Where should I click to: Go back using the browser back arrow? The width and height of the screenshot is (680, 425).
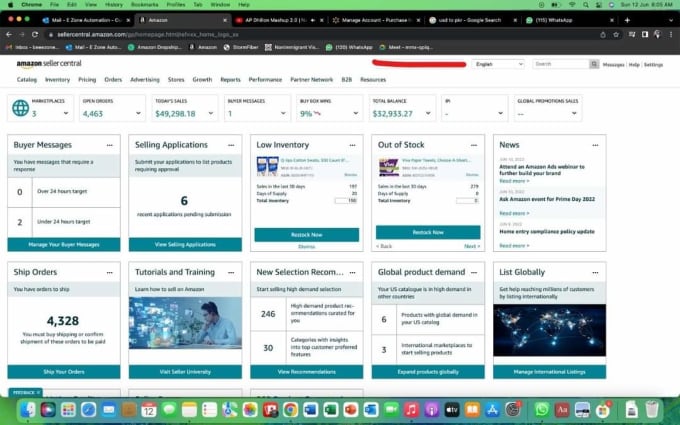coord(9,34)
